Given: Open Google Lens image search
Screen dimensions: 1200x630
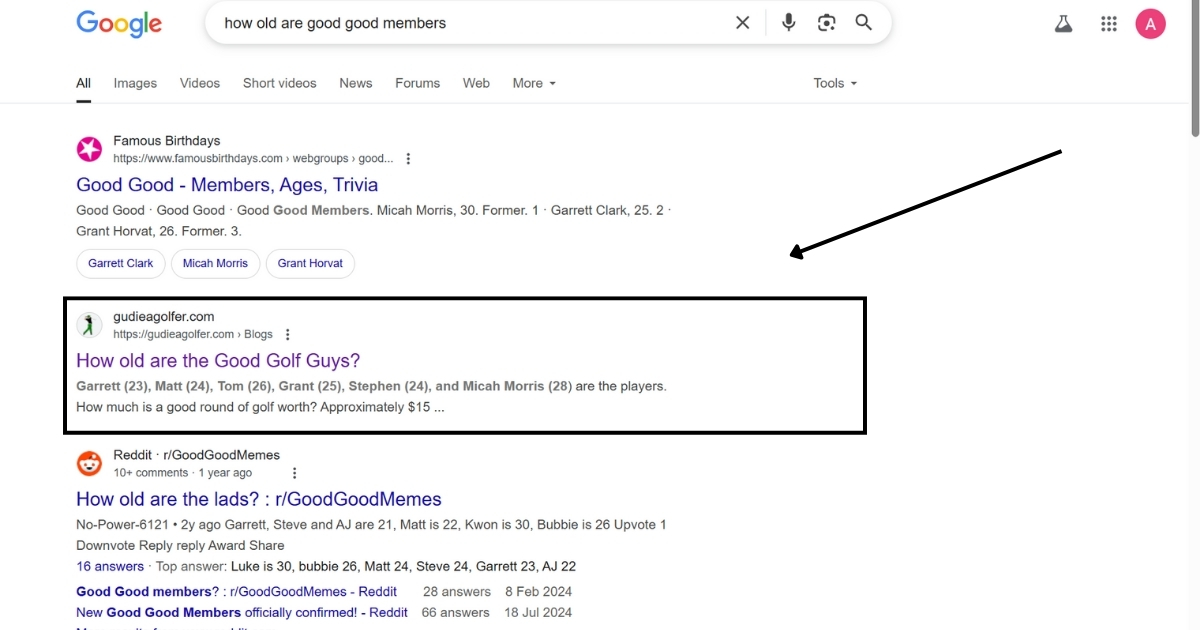Looking at the screenshot, I should click(x=826, y=23).
